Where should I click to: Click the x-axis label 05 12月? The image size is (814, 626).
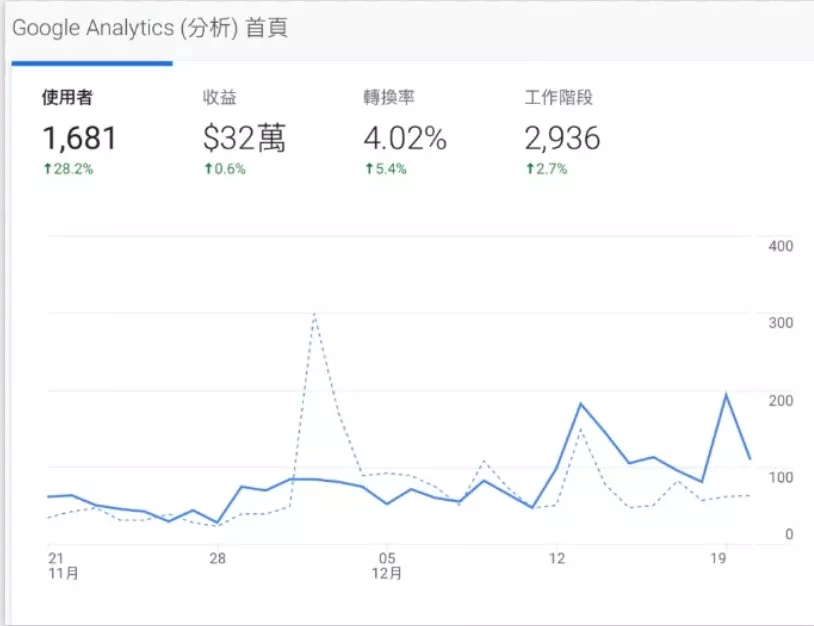(387, 566)
